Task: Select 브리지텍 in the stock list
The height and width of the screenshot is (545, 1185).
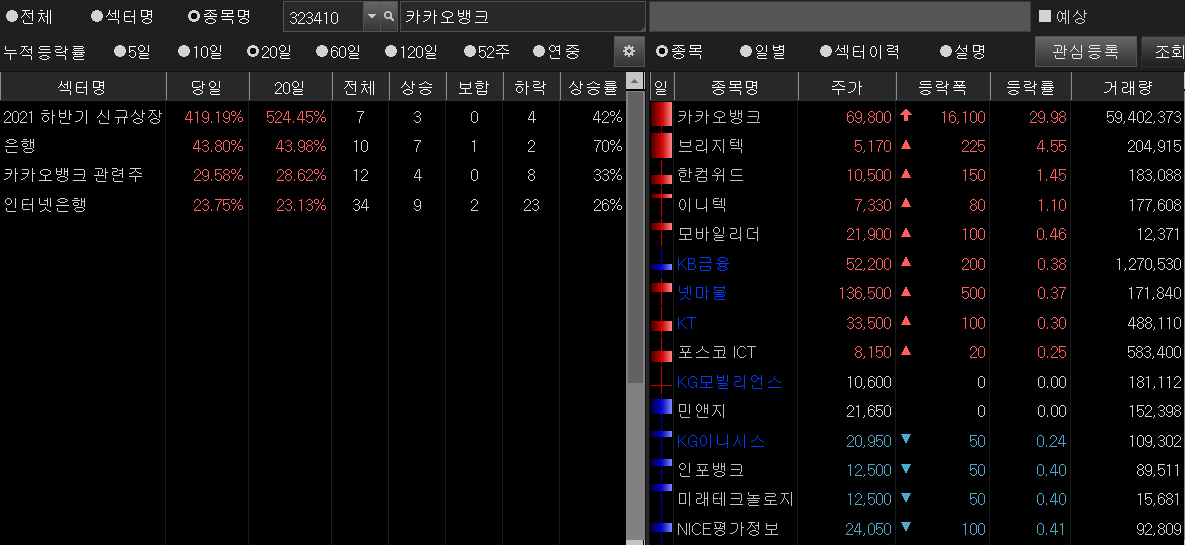Action: (710, 146)
